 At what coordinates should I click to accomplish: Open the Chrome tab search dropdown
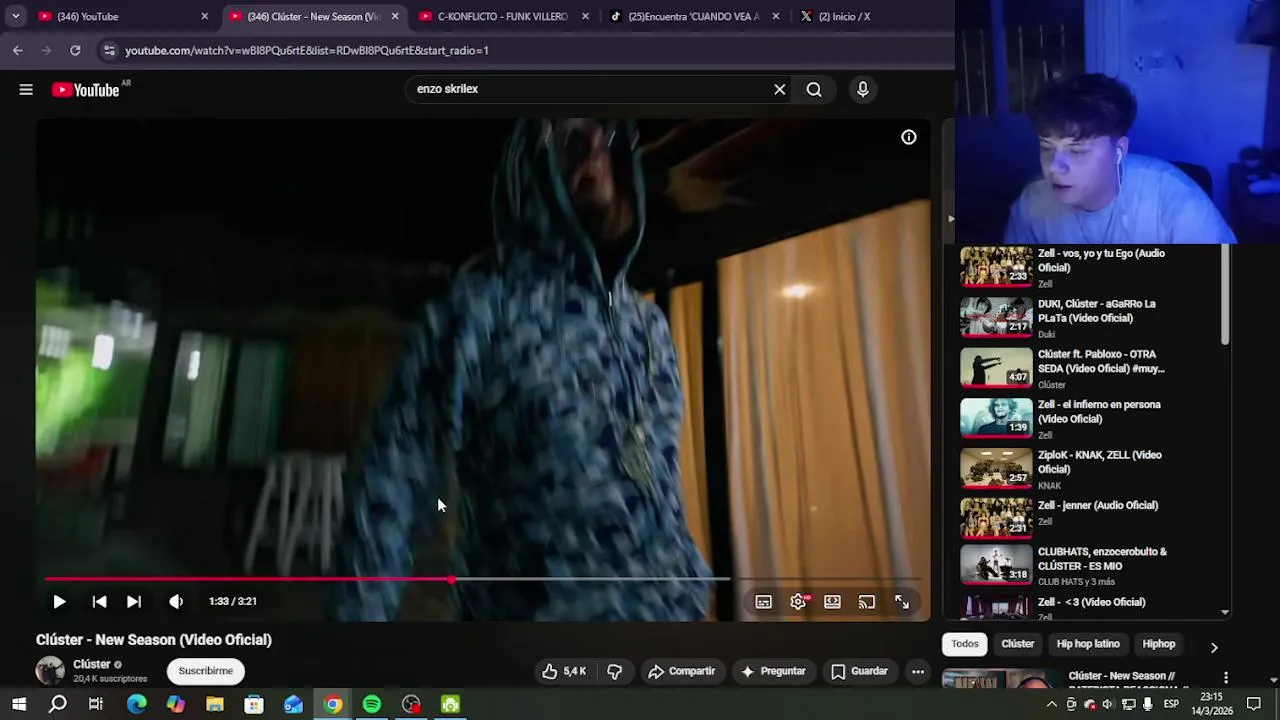click(x=15, y=16)
